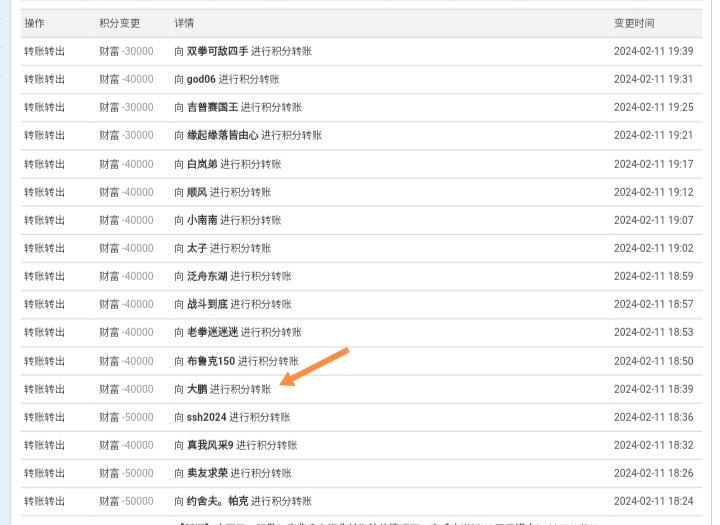Select timestamp 2024-02-11 18:50
Image resolution: width=720 pixels, height=525 pixels.
(x=653, y=361)
